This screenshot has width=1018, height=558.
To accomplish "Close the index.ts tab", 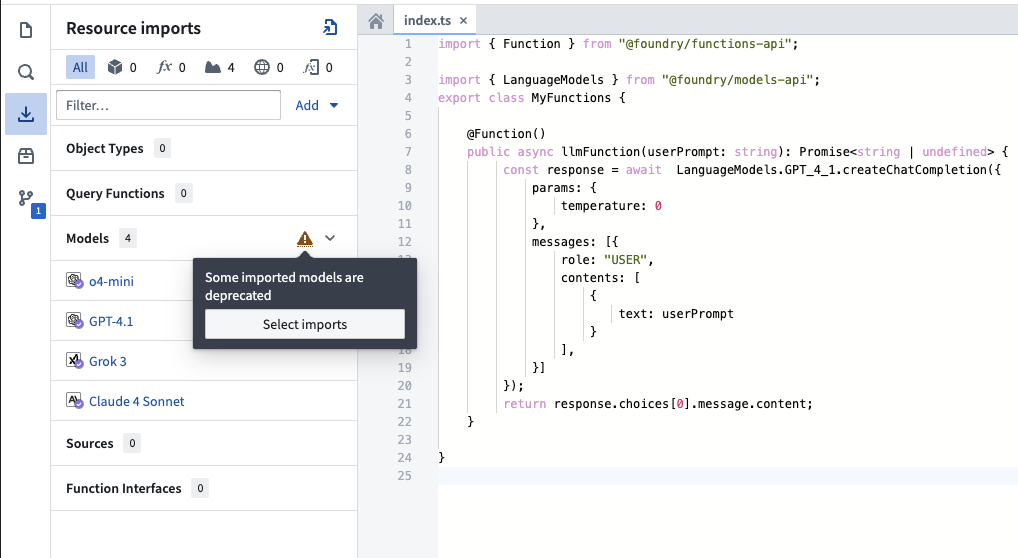I will (x=464, y=21).
